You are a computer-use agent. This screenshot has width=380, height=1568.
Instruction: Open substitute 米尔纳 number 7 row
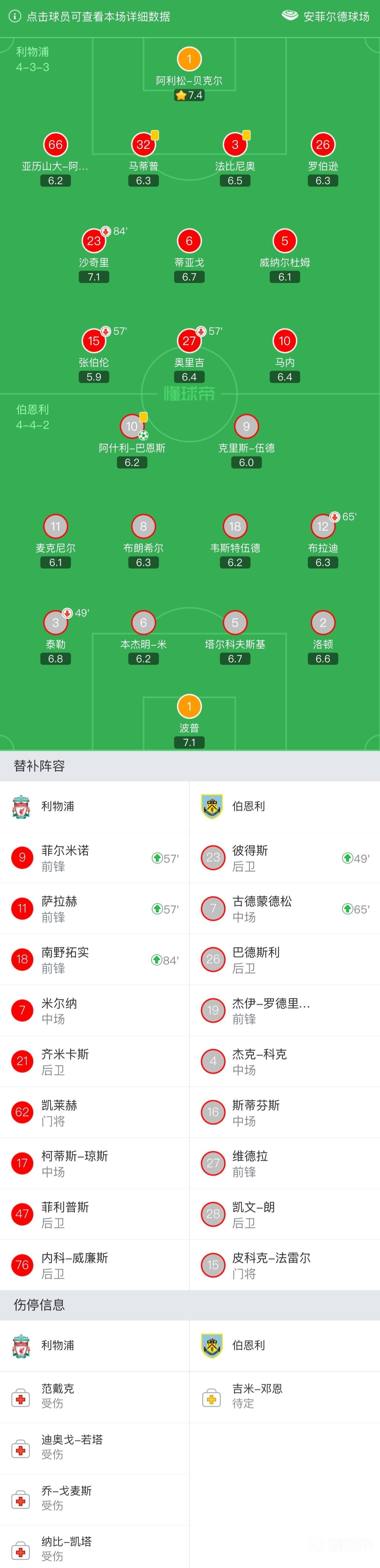(x=94, y=1010)
